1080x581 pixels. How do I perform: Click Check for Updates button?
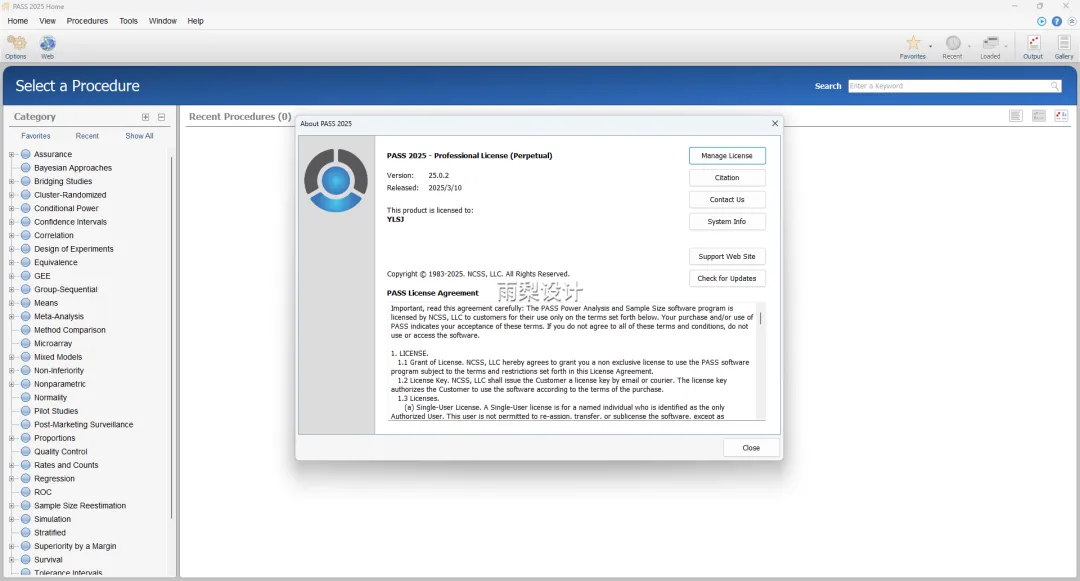(727, 279)
